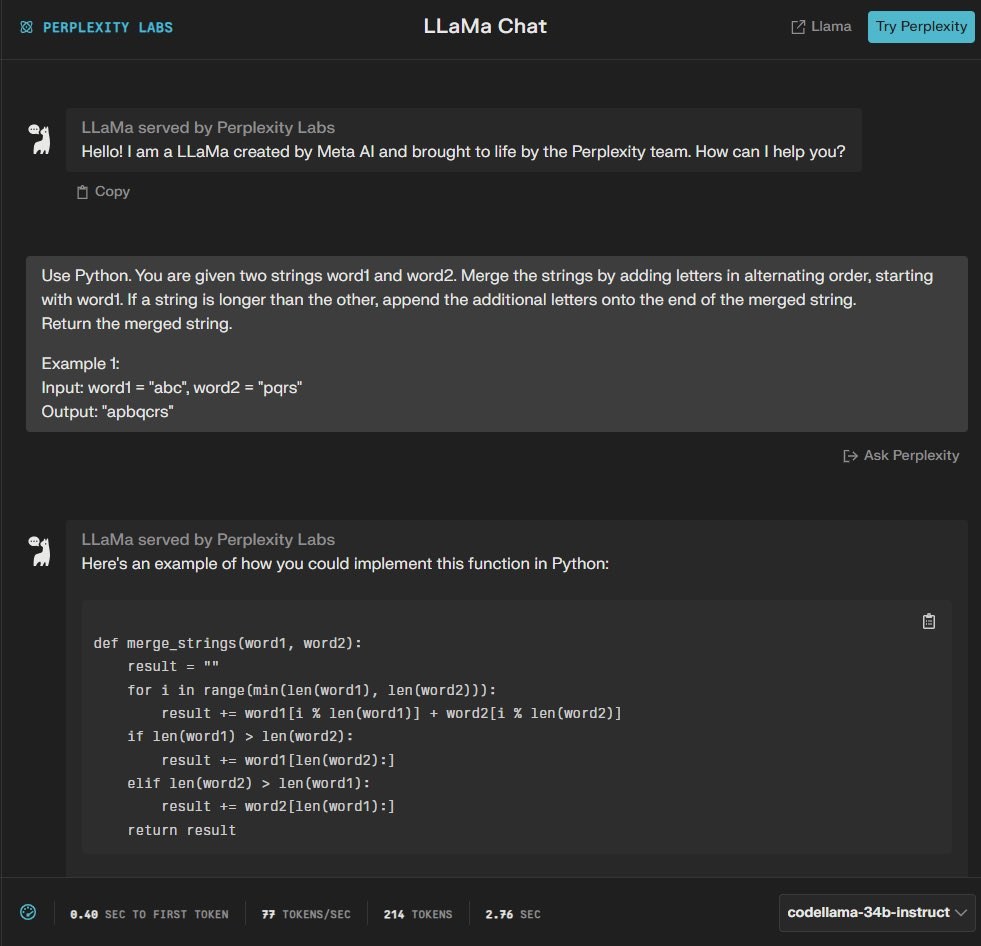The height and width of the screenshot is (946, 981).
Task: Click the Perplexity Labs logo icon
Action: click(26, 27)
